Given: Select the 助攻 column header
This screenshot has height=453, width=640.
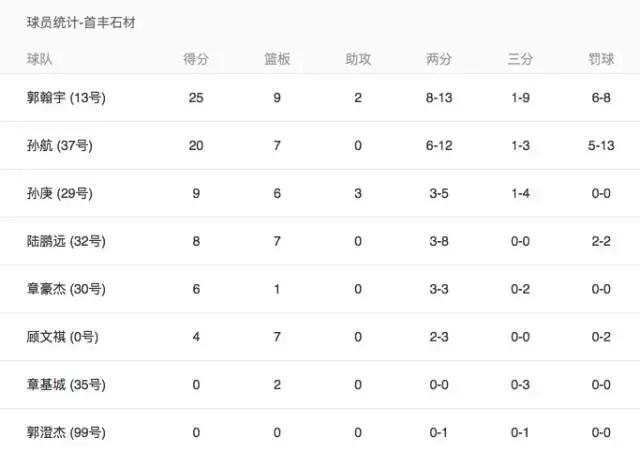Looking at the screenshot, I should coord(358,59).
